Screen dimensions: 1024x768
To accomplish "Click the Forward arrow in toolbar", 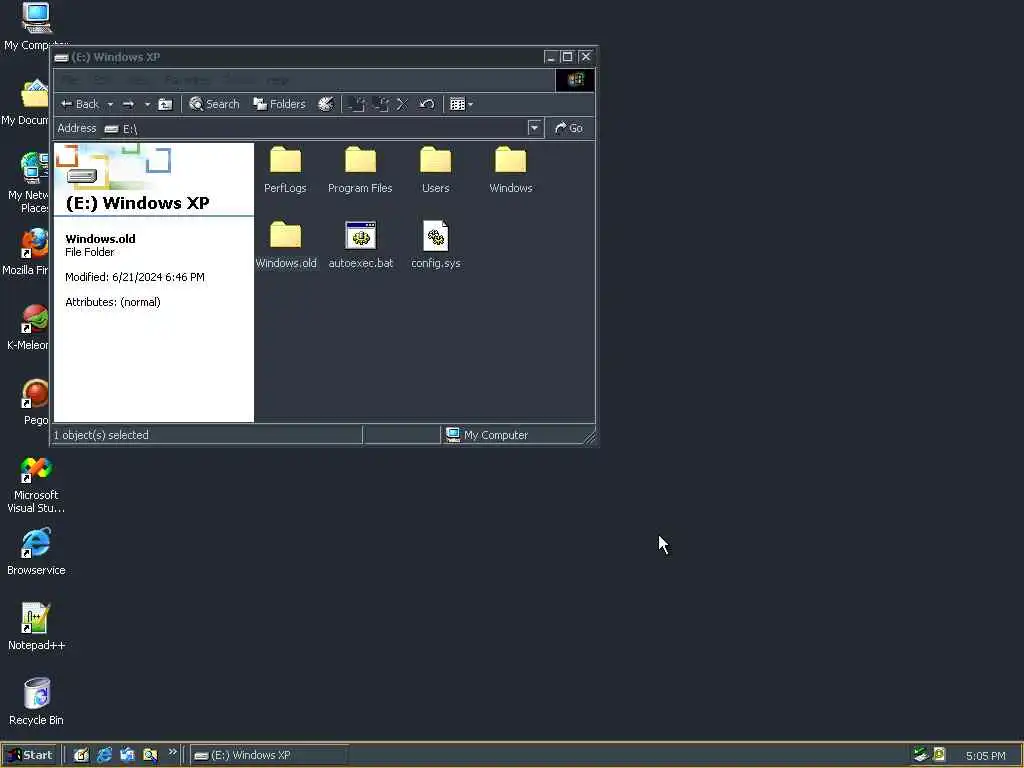I will tap(129, 104).
